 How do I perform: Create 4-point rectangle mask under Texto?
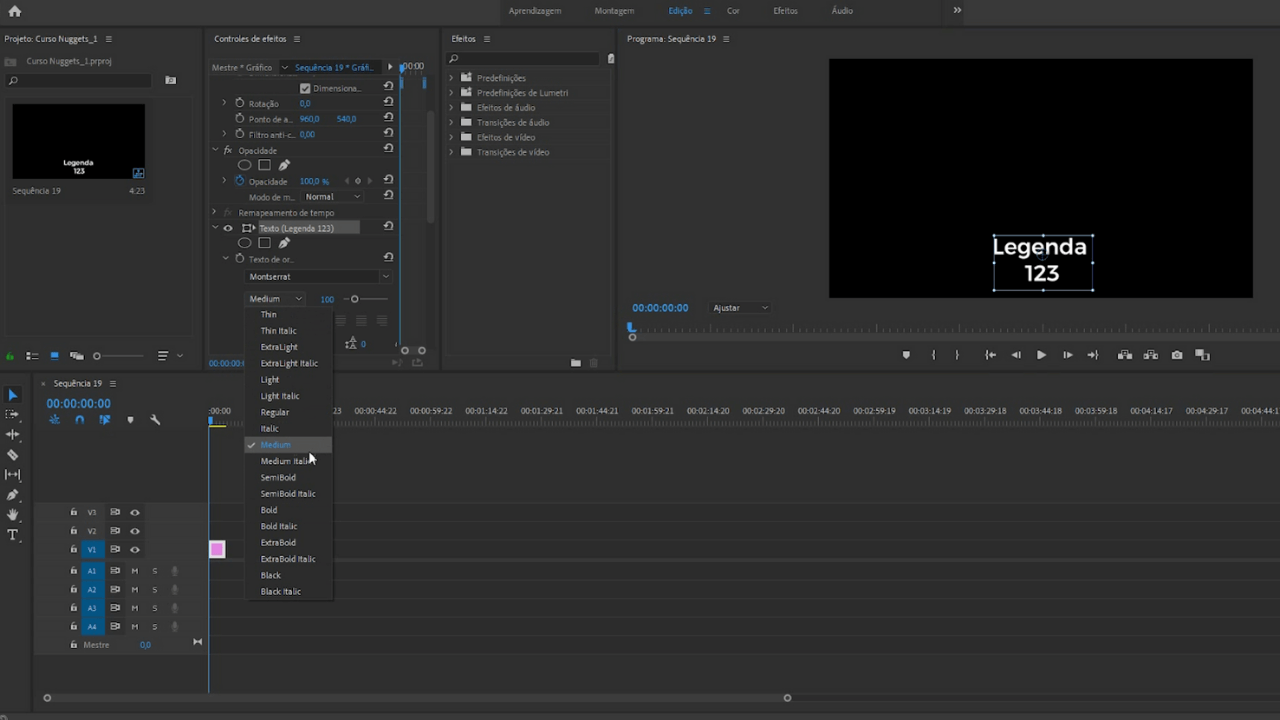click(264, 243)
